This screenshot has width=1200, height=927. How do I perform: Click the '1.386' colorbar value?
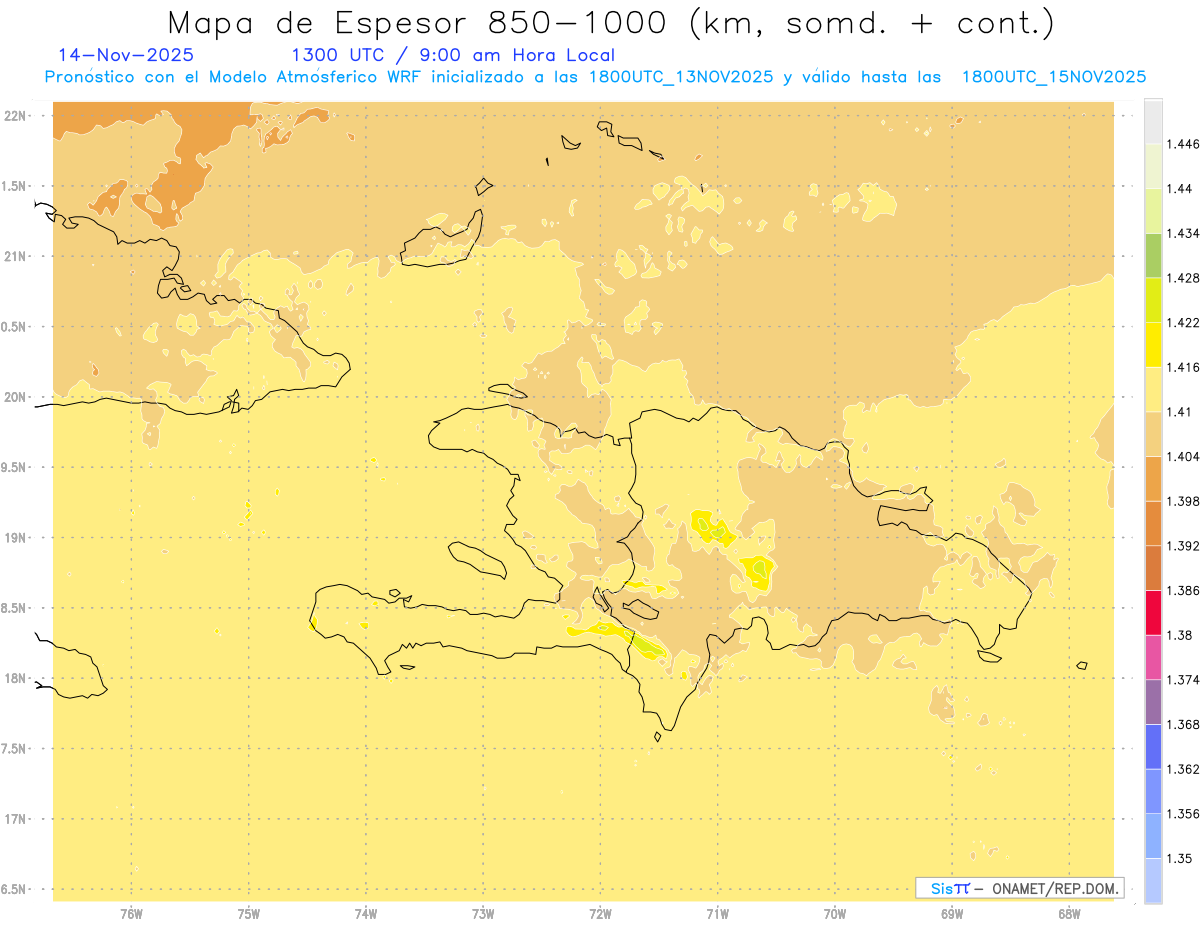coord(1185,591)
